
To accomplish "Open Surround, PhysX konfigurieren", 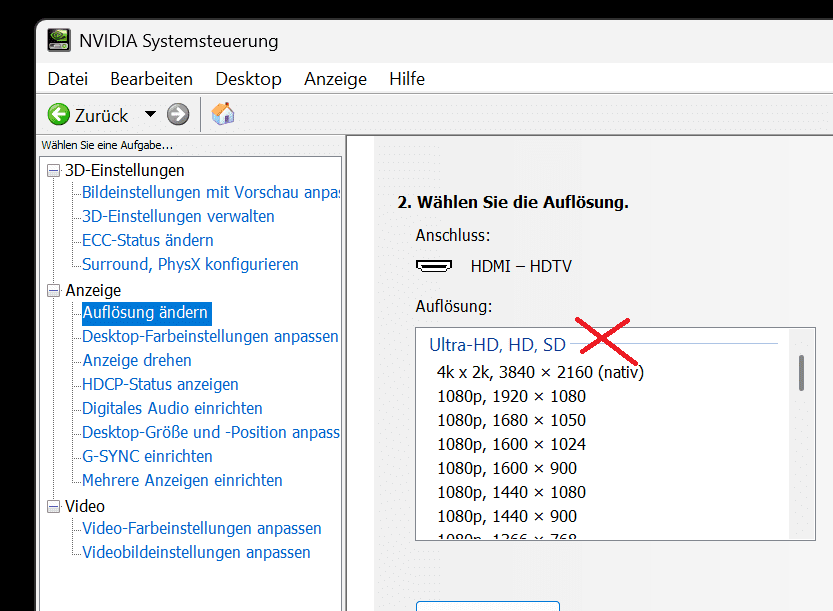I will (190, 264).
